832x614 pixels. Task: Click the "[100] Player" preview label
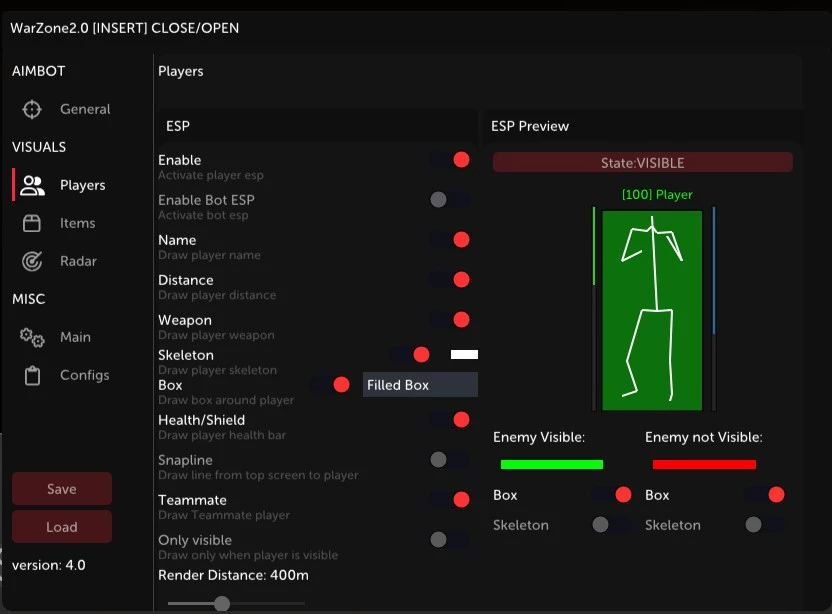coord(657,195)
